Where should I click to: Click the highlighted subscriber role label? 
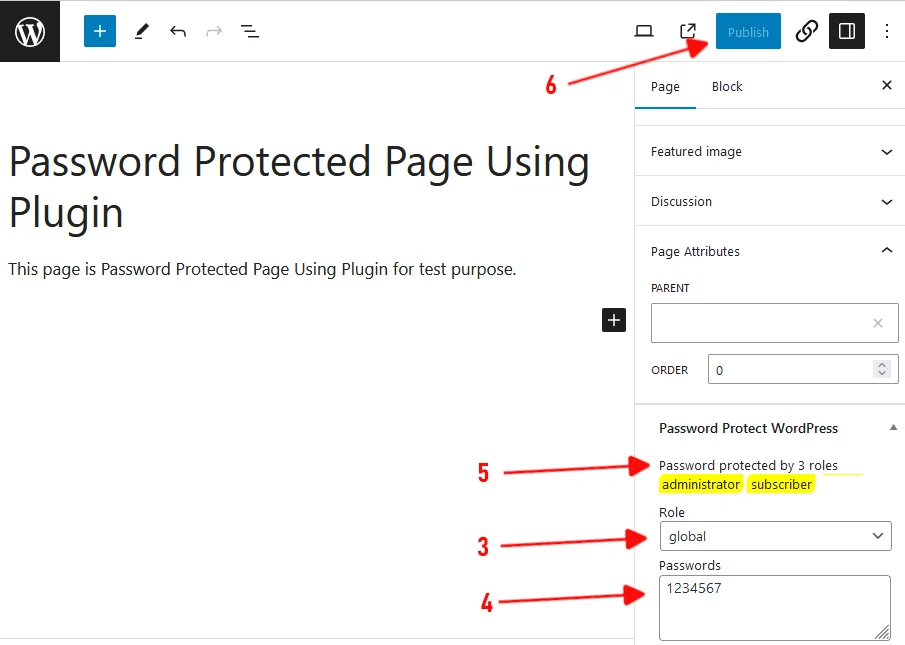click(781, 484)
